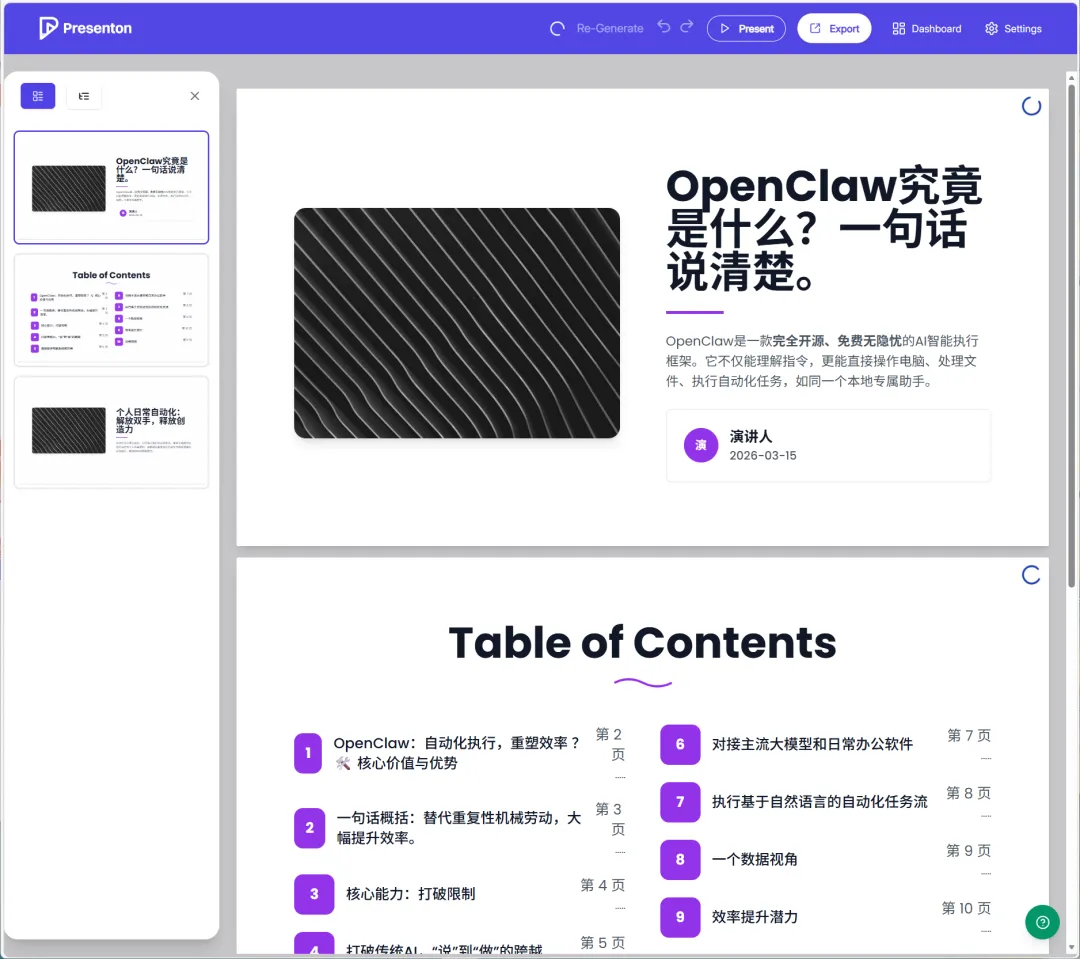
Task: Open the green help button
Action: [1042, 922]
